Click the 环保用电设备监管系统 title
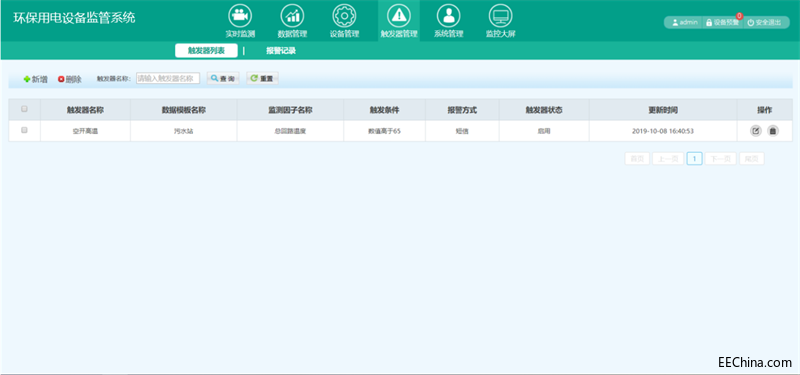 click(74, 18)
